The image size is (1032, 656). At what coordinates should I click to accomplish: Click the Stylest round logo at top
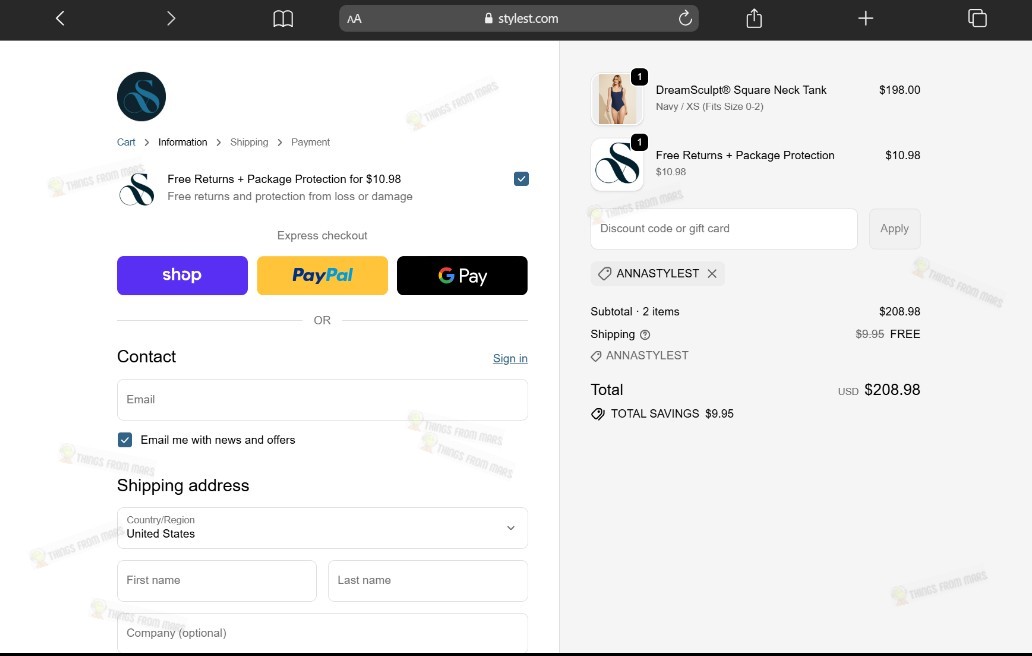pos(142,97)
